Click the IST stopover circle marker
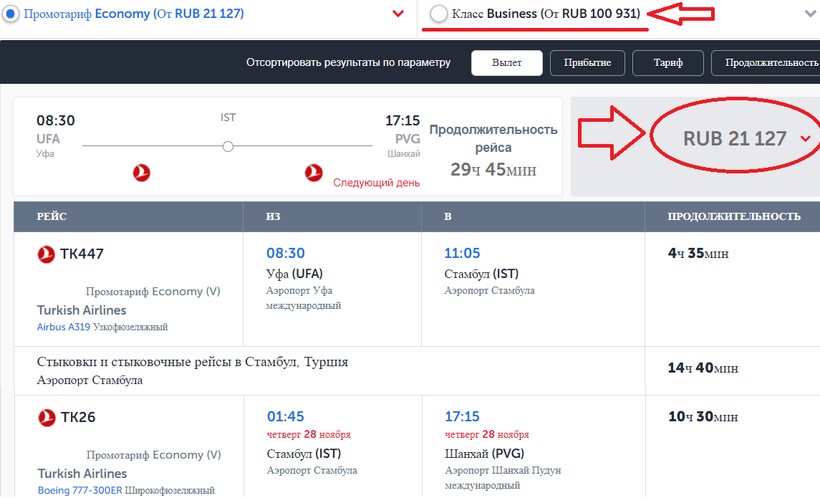820x498 pixels. (x=228, y=146)
